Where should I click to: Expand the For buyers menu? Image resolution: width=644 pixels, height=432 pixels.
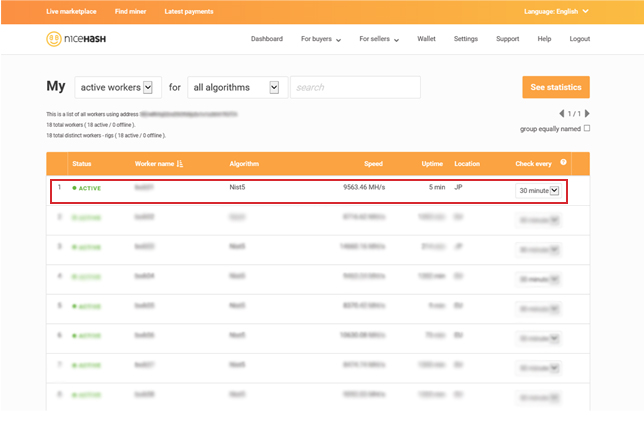tap(321, 39)
